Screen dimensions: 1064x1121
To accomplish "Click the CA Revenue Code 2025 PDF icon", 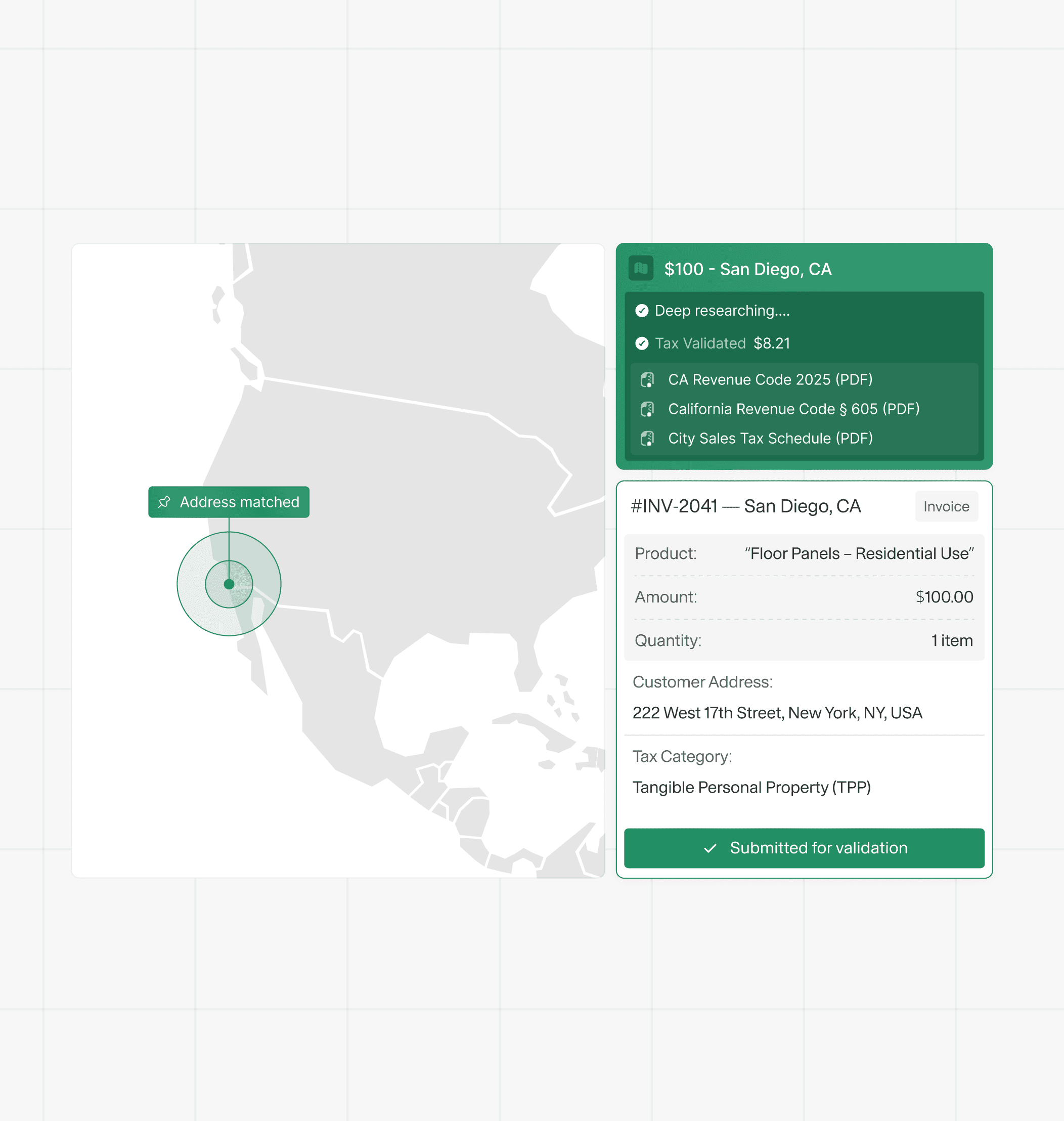I will 647,379.
